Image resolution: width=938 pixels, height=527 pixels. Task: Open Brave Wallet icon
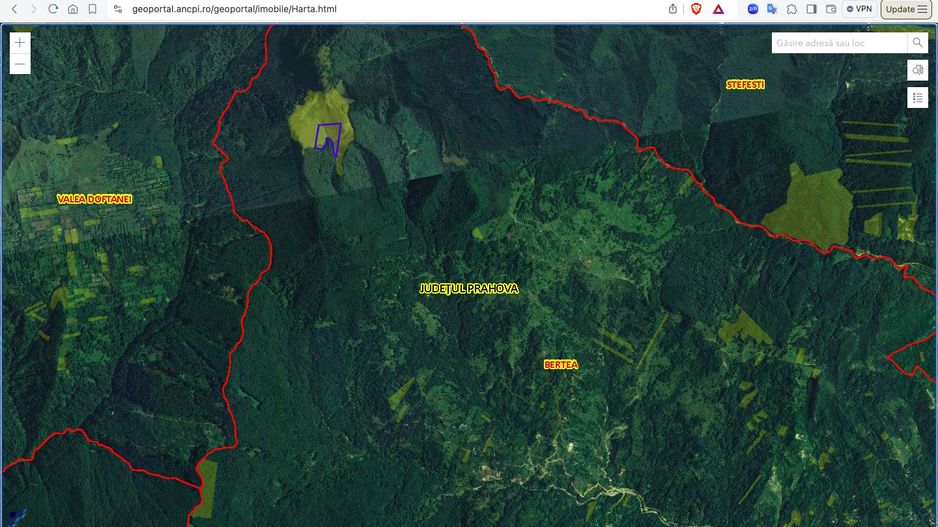click(x=832, y=9)
